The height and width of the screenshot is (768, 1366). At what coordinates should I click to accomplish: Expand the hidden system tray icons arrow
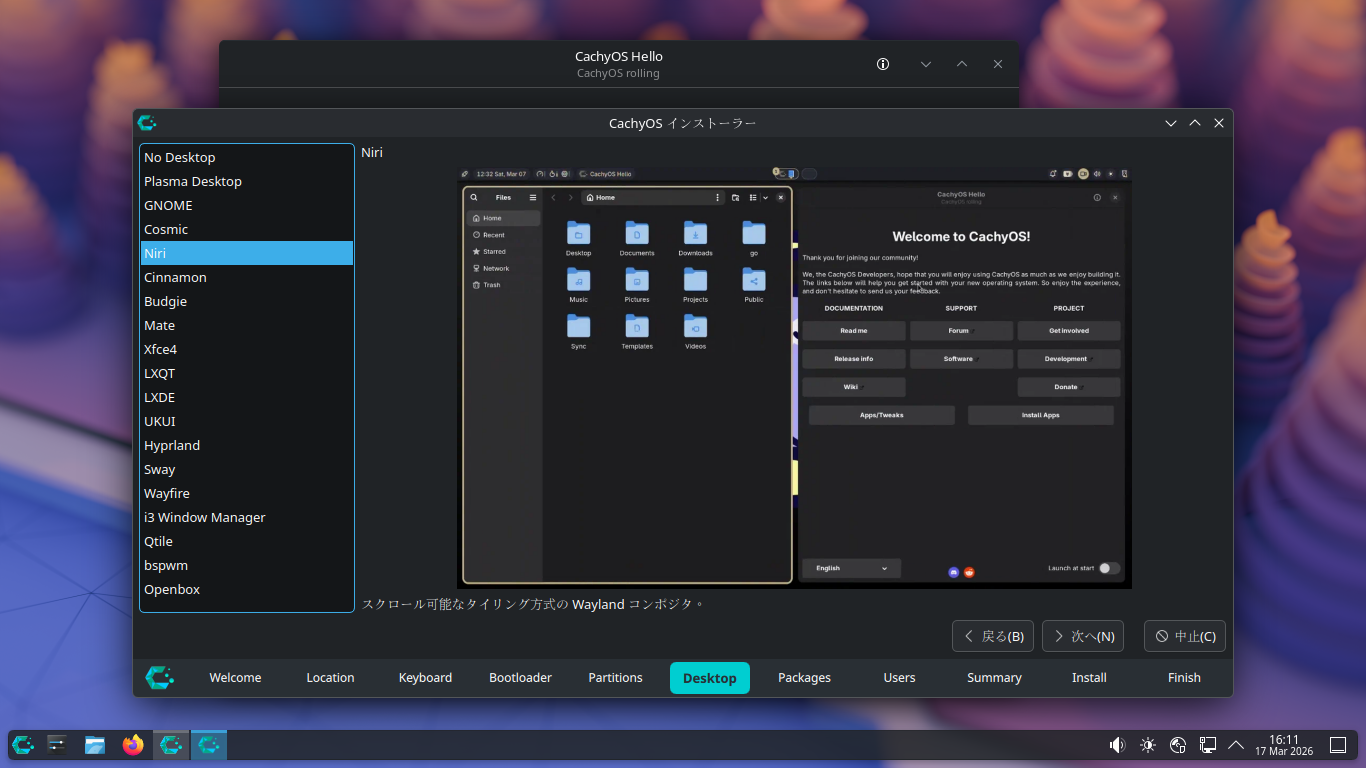click(x=1236, y=745)
